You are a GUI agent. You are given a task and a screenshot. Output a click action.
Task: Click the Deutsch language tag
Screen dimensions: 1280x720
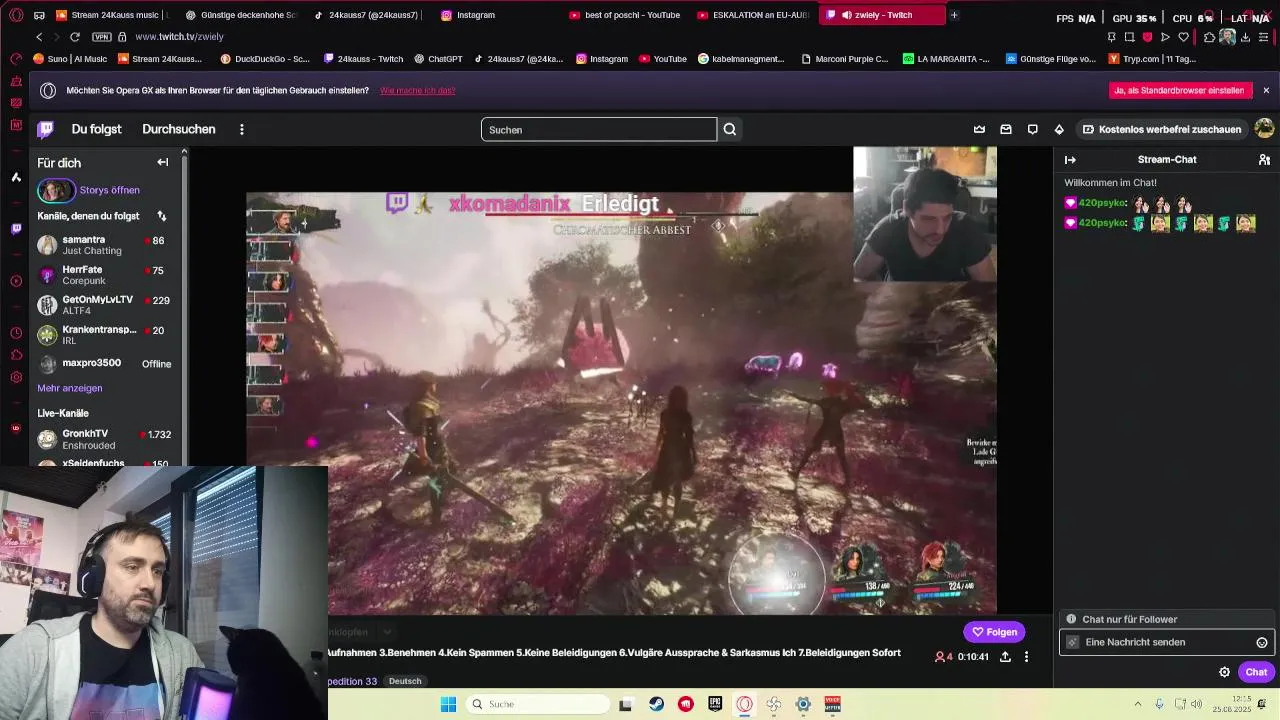tap(405, 681)
